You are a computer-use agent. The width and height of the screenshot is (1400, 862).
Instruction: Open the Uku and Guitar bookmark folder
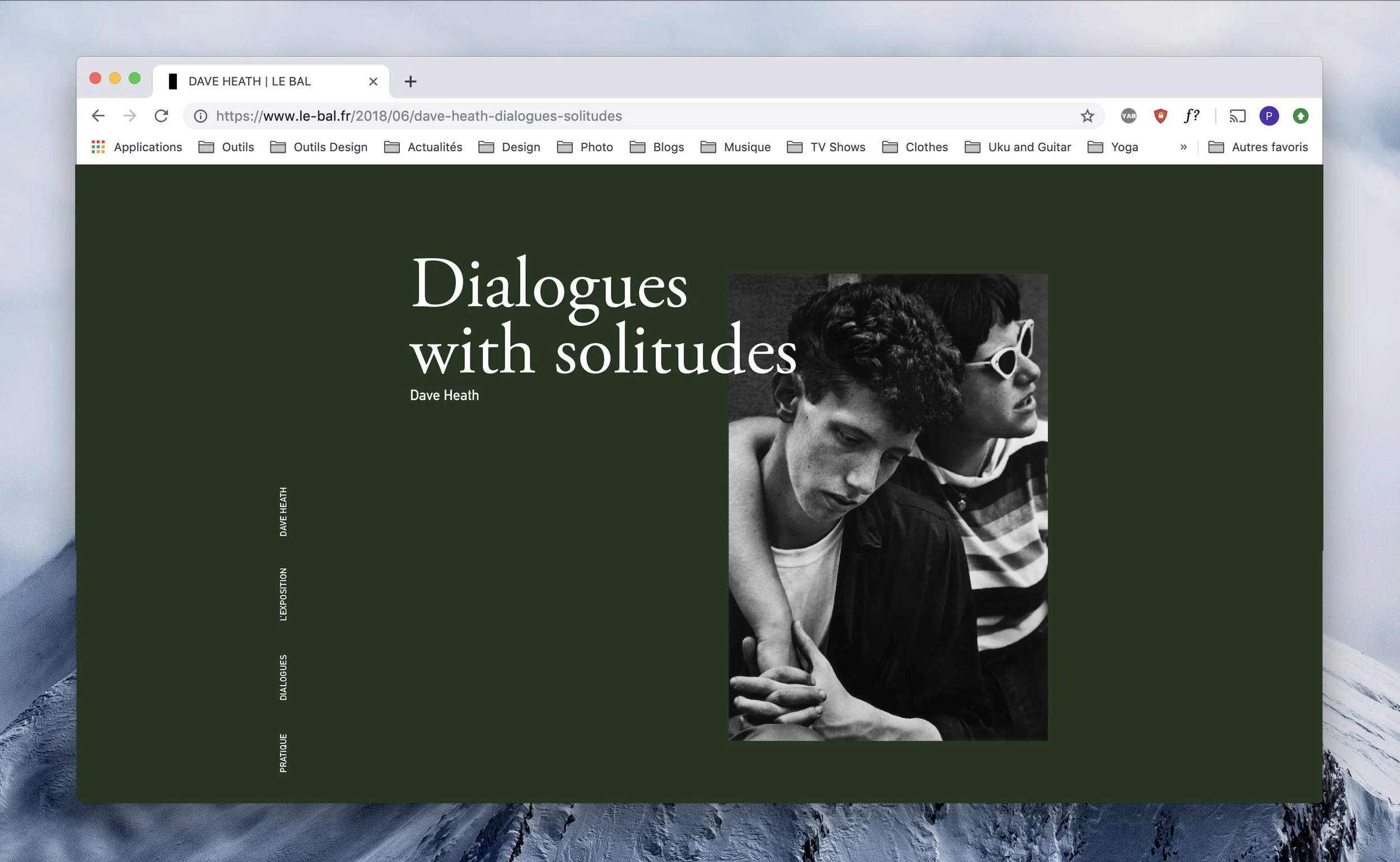1018,147
